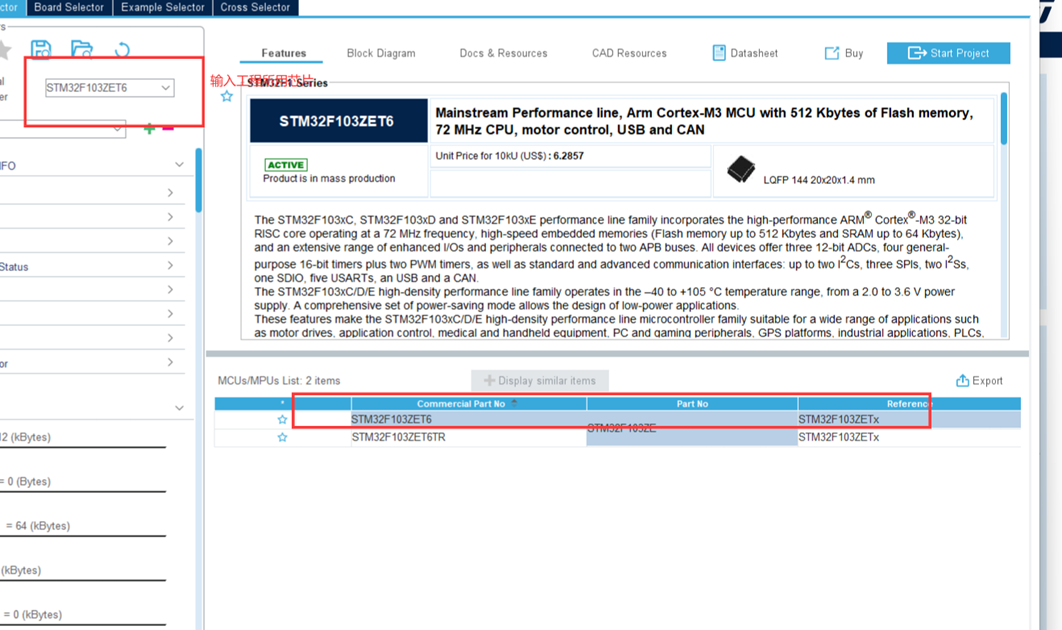
Task: Open the Docs & Resources tab
Action: pyautogui.click(x=503, y=53)
